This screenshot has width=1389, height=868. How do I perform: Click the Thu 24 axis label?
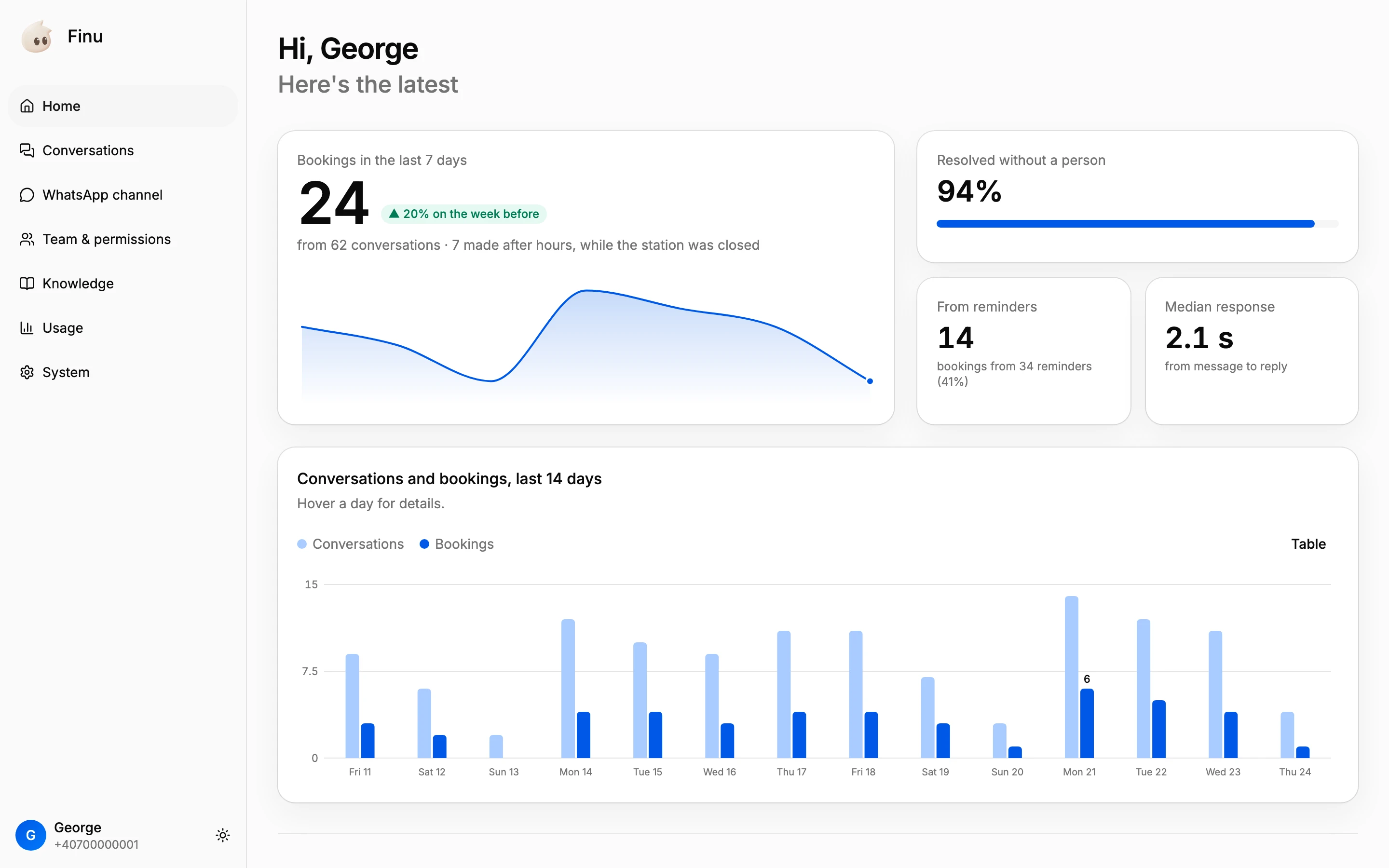coord(1294,772)
